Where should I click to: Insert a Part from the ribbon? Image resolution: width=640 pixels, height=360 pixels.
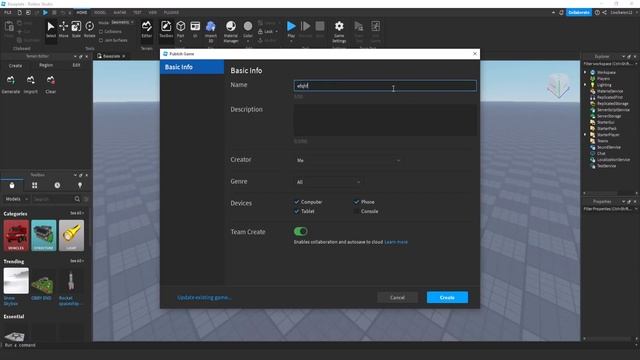180,29
